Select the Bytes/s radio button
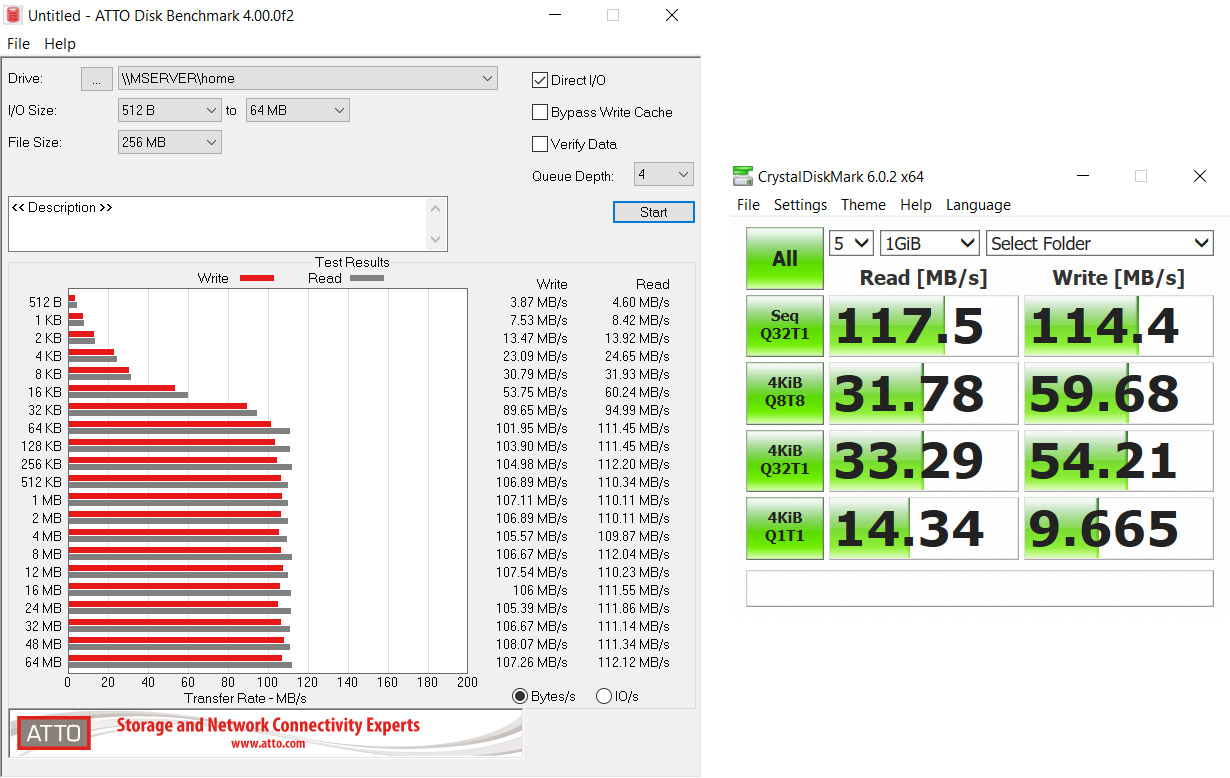 click(x=520, y=696)
